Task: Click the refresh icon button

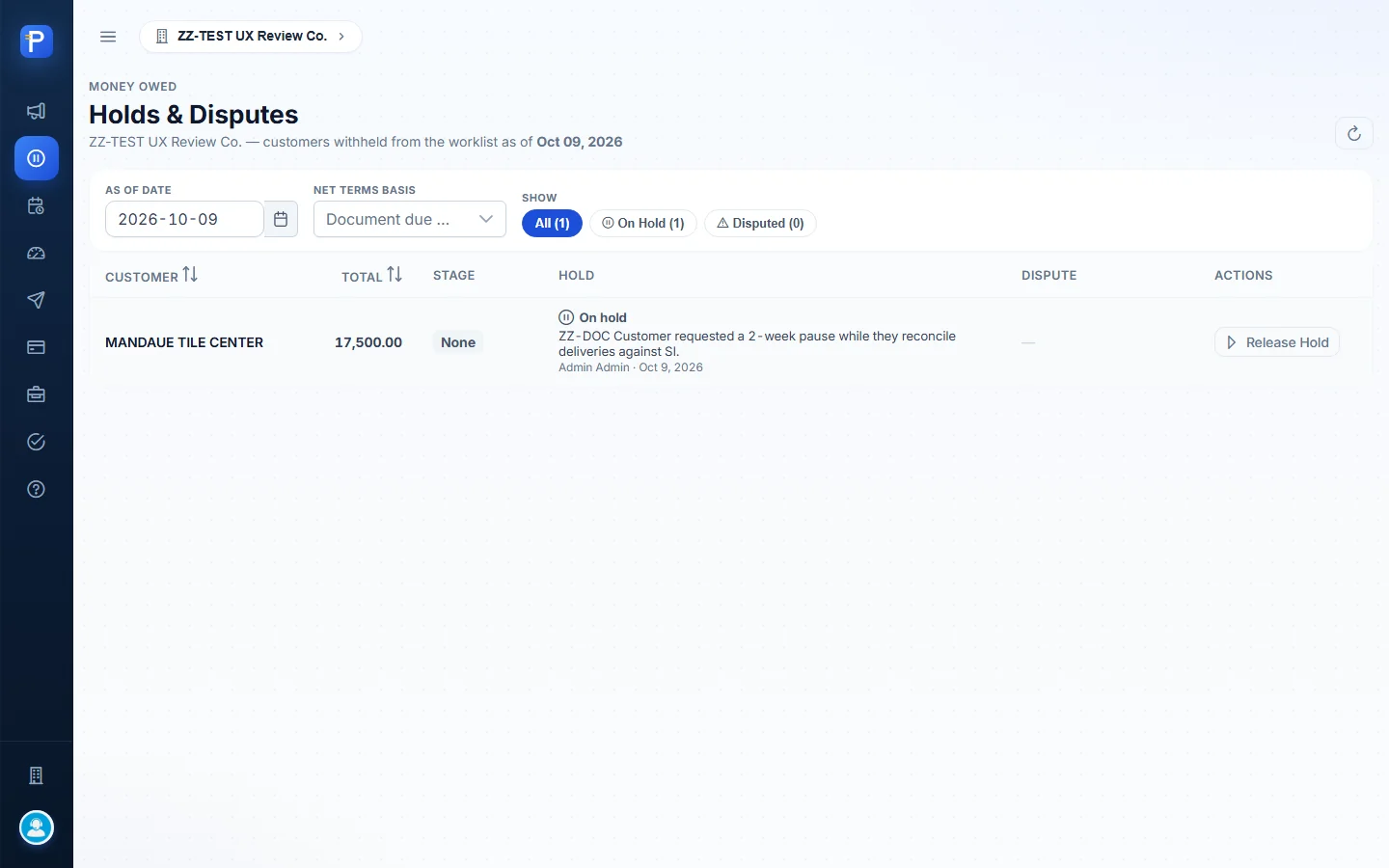Action: 1354,133
